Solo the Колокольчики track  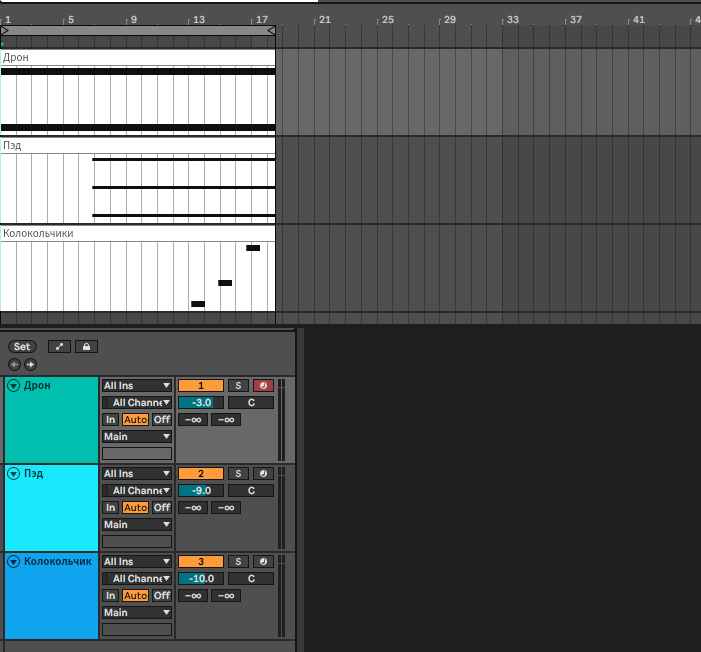click(238, 562)
